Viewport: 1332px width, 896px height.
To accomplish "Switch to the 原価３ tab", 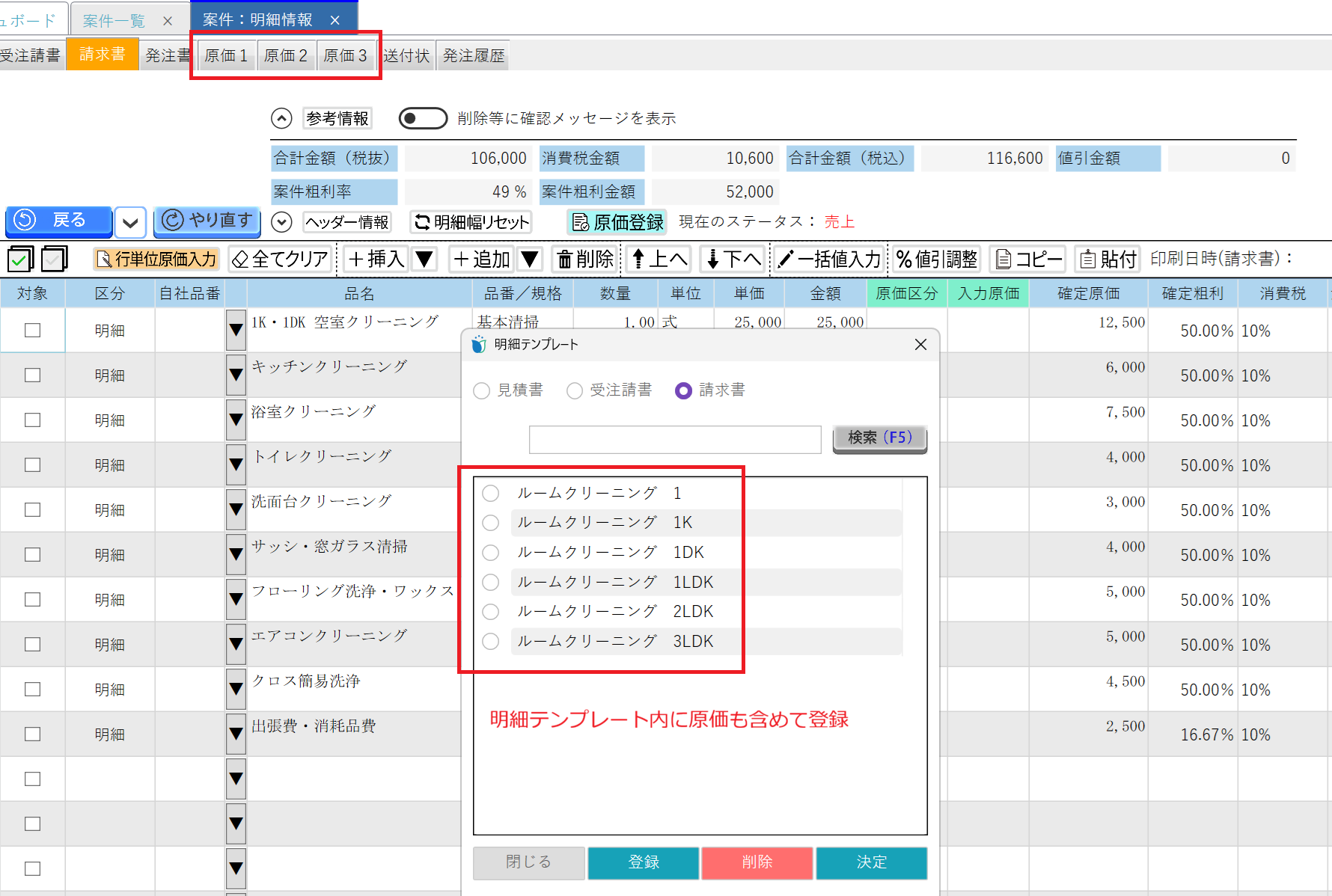I will coord(346,55).
